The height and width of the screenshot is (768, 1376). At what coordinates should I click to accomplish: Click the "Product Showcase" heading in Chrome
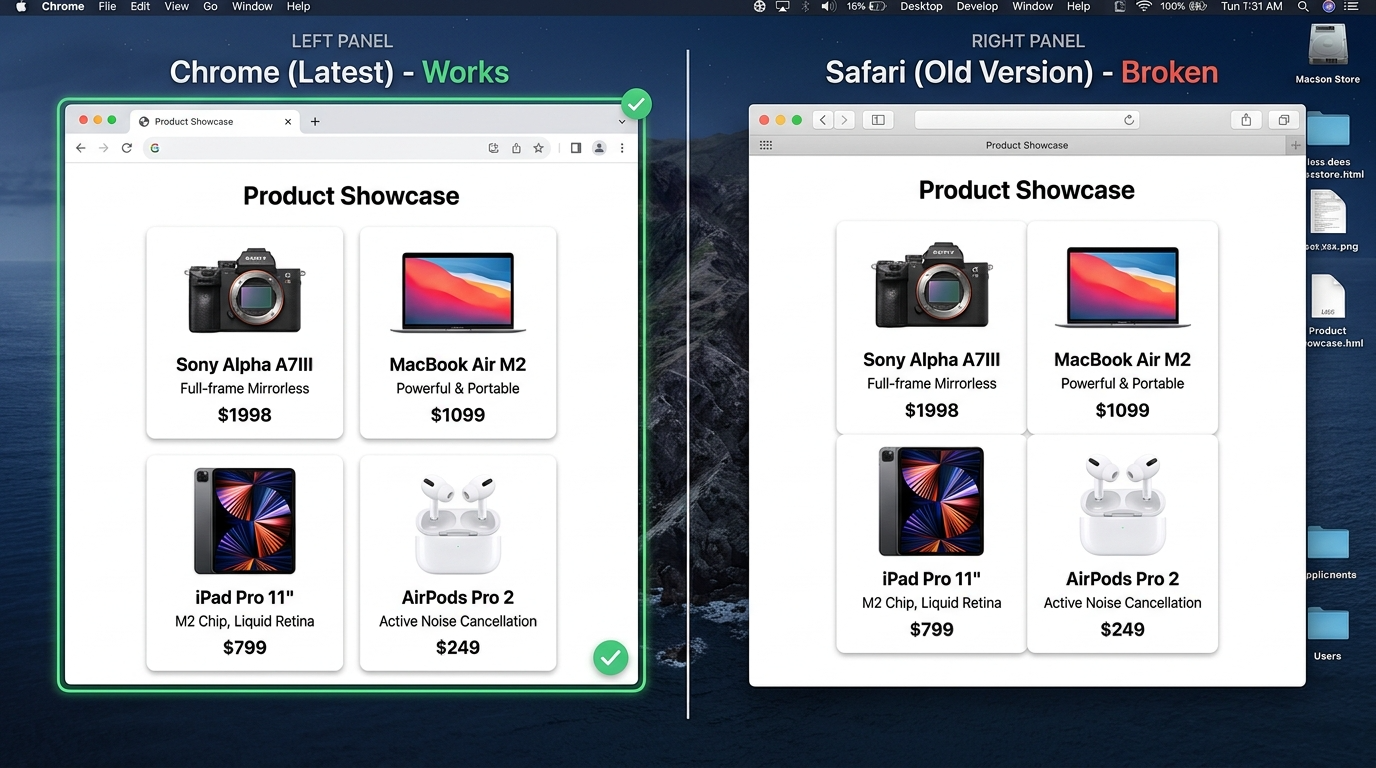(351, 196)
